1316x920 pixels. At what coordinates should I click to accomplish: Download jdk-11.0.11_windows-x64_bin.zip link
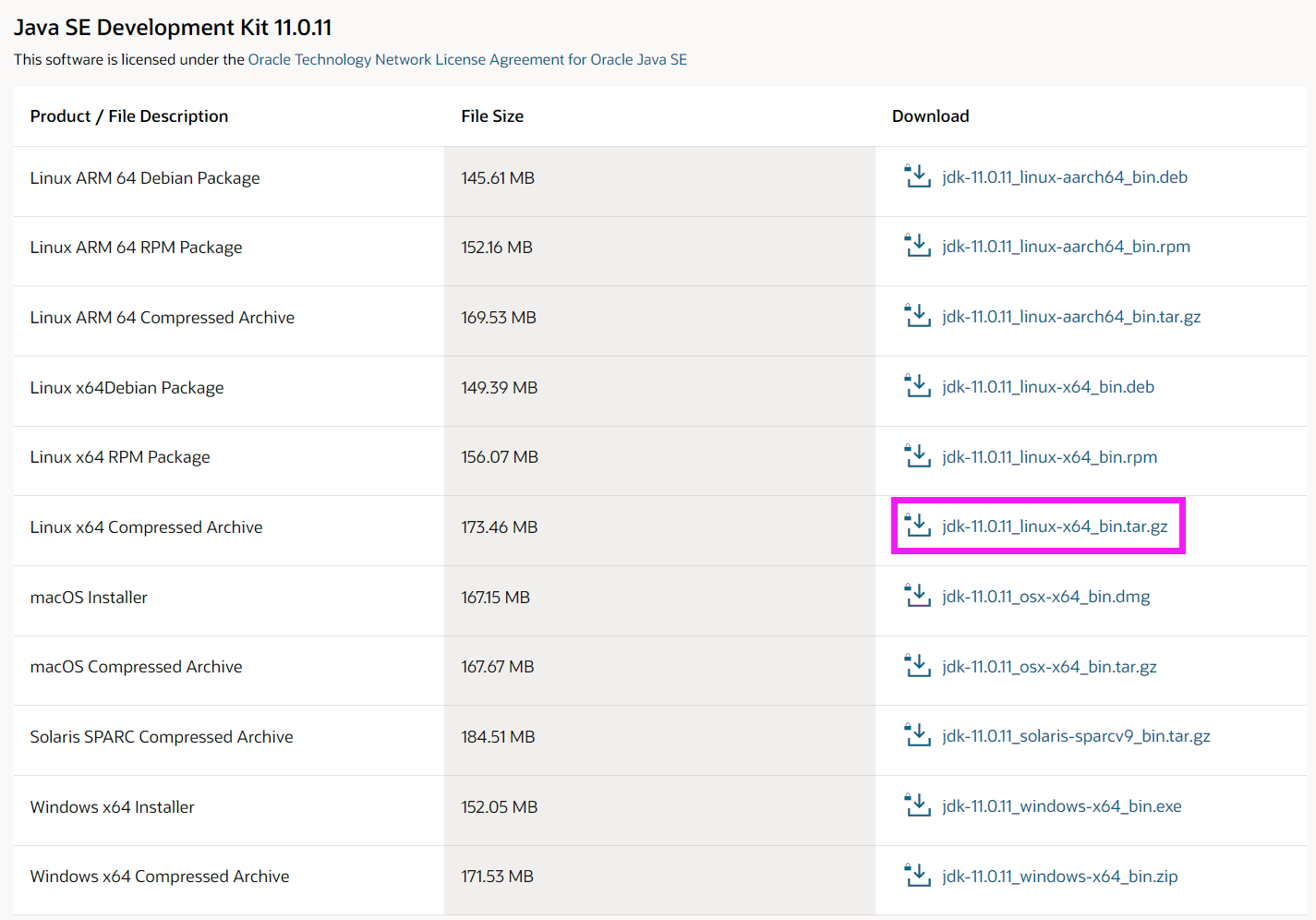1060,877
